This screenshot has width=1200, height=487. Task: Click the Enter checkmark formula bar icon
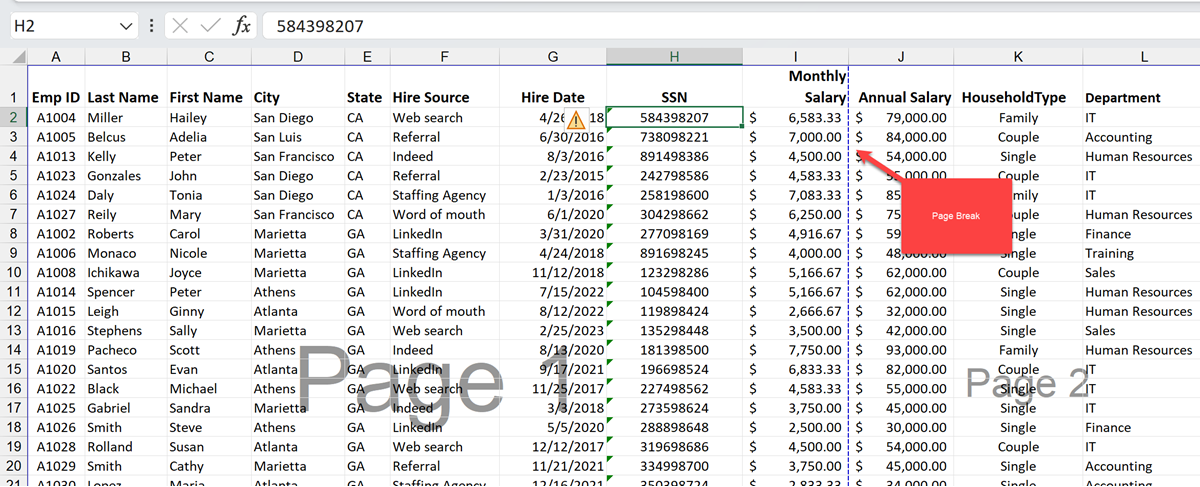point(210,26)
